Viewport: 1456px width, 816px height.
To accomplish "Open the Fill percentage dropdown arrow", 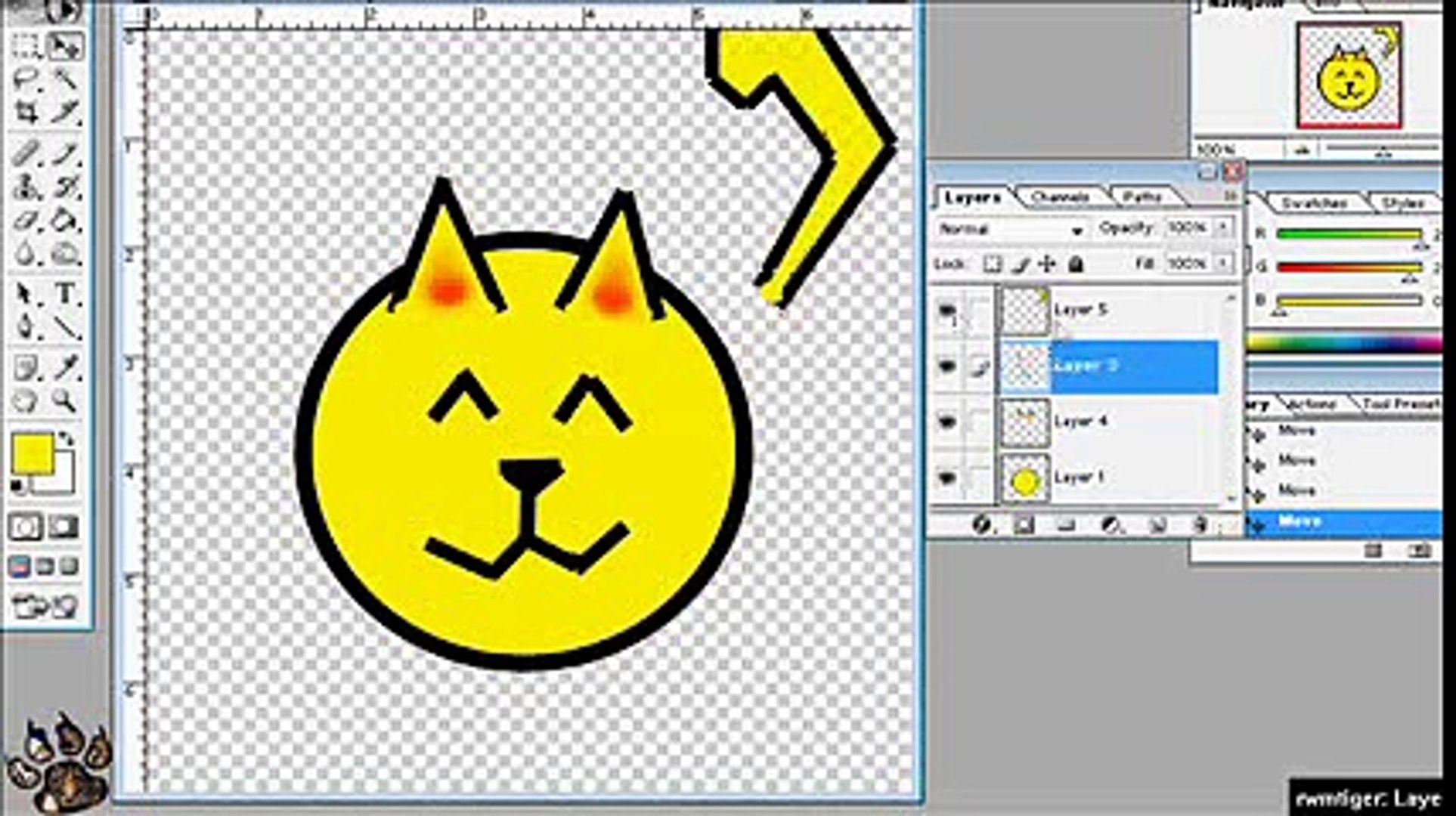I will pyautogui.click(x=1223, y=264).
